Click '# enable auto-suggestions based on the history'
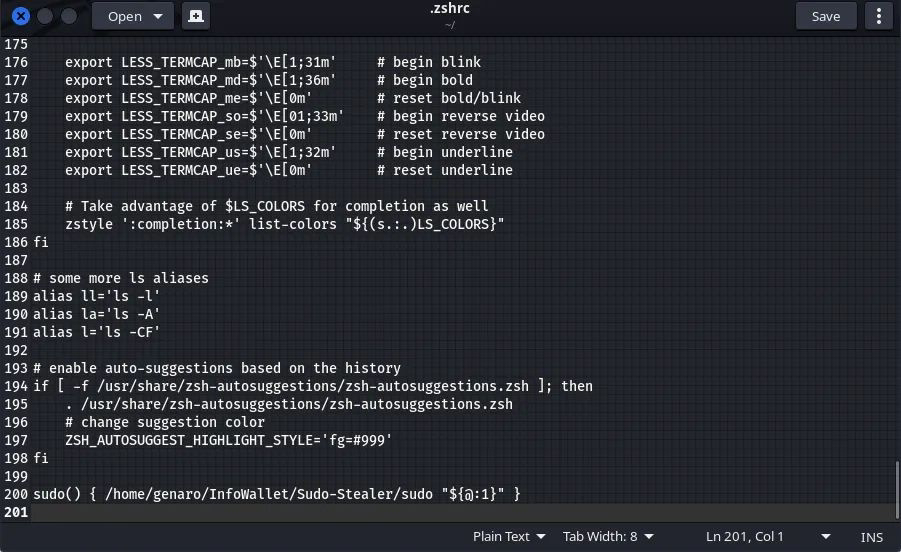Screen dimensions: 901x552 [217, 368]
